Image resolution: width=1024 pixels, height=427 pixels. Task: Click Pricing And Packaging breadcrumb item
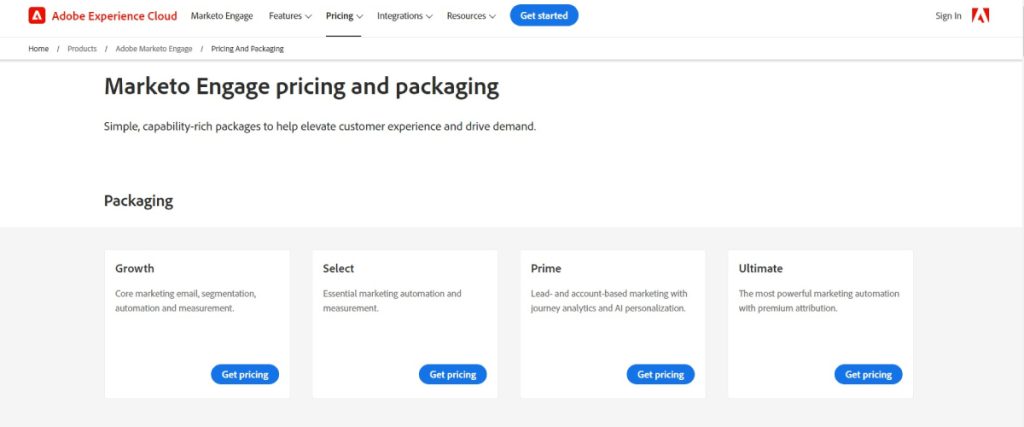pos(248,49)
